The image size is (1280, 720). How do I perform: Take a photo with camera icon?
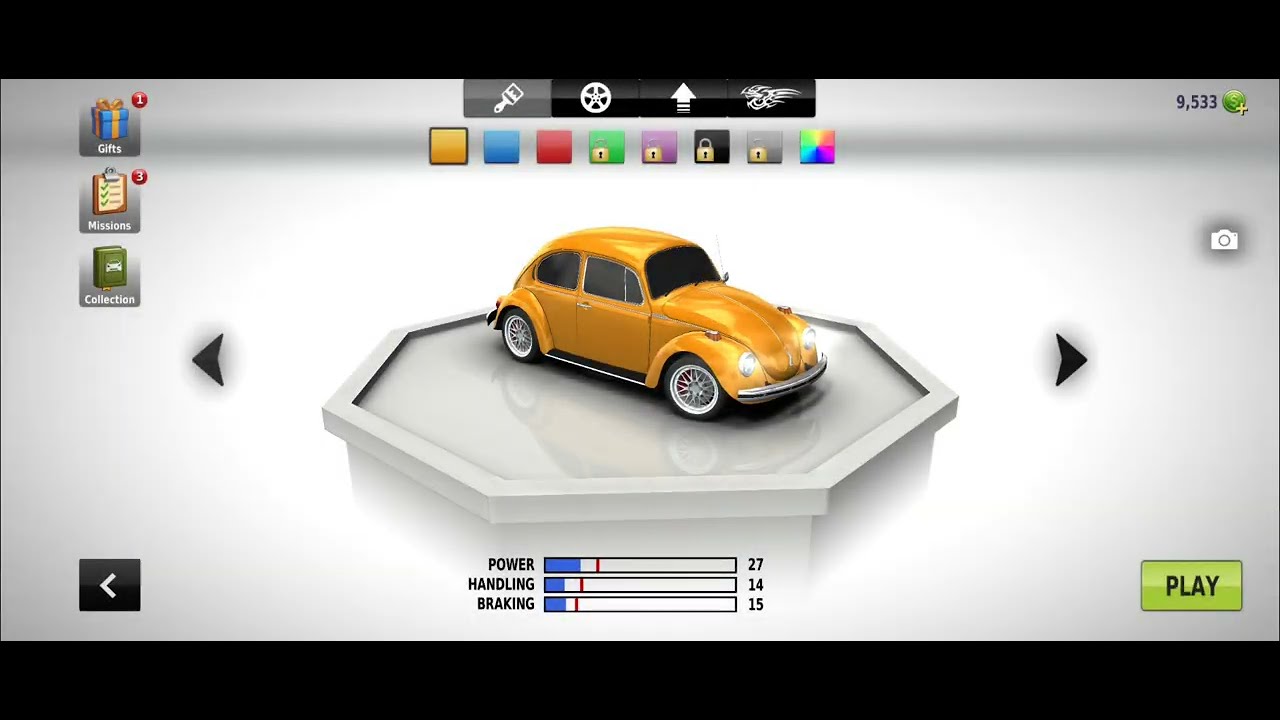pyautogui.click(x=1224, y=240)
